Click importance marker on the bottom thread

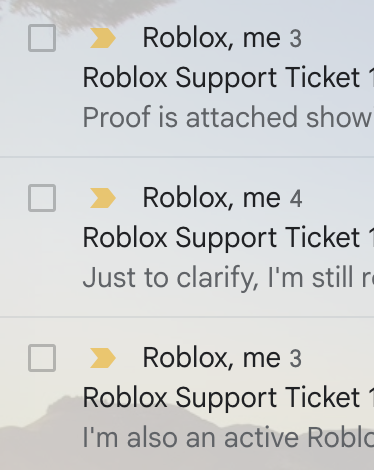pos(103,358)
